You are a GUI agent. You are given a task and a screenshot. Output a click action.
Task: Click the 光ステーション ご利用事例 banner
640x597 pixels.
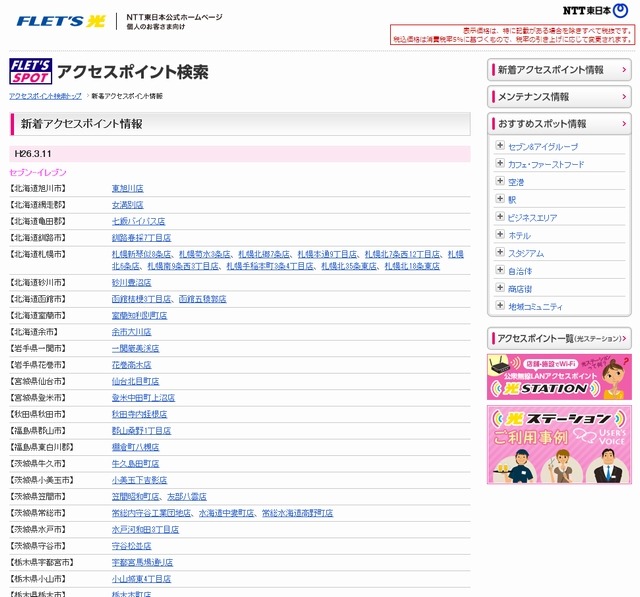tap(559, 444)
